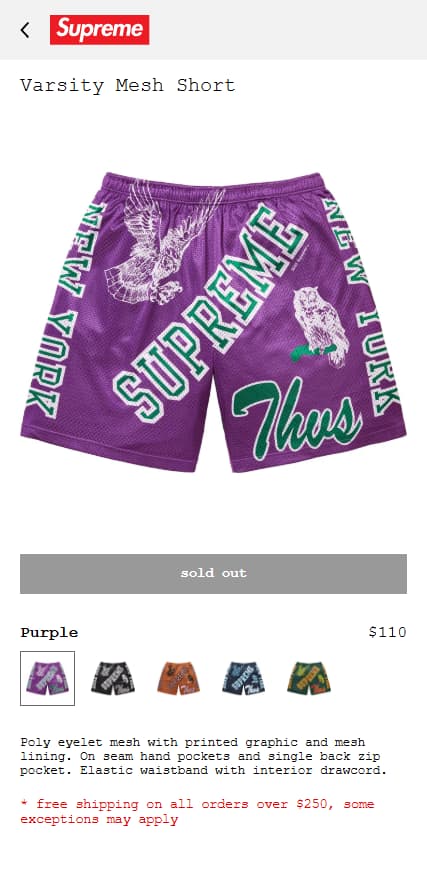The height and width of the screenshot is (879, 427).
Task: Pick the orange shorts color variant
Action: (x=178, y=678)
